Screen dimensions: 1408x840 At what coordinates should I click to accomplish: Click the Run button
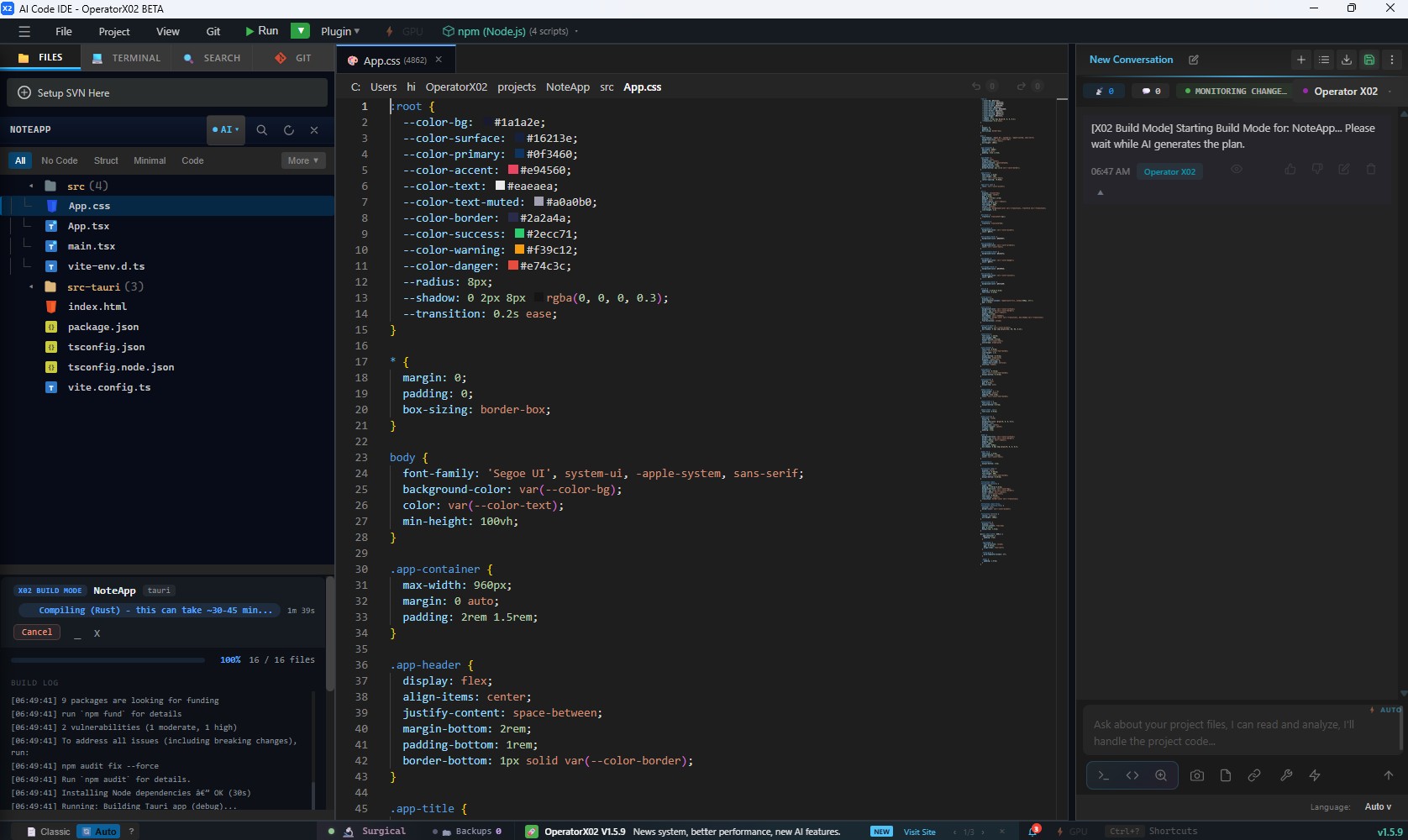[x=261, y=31]
